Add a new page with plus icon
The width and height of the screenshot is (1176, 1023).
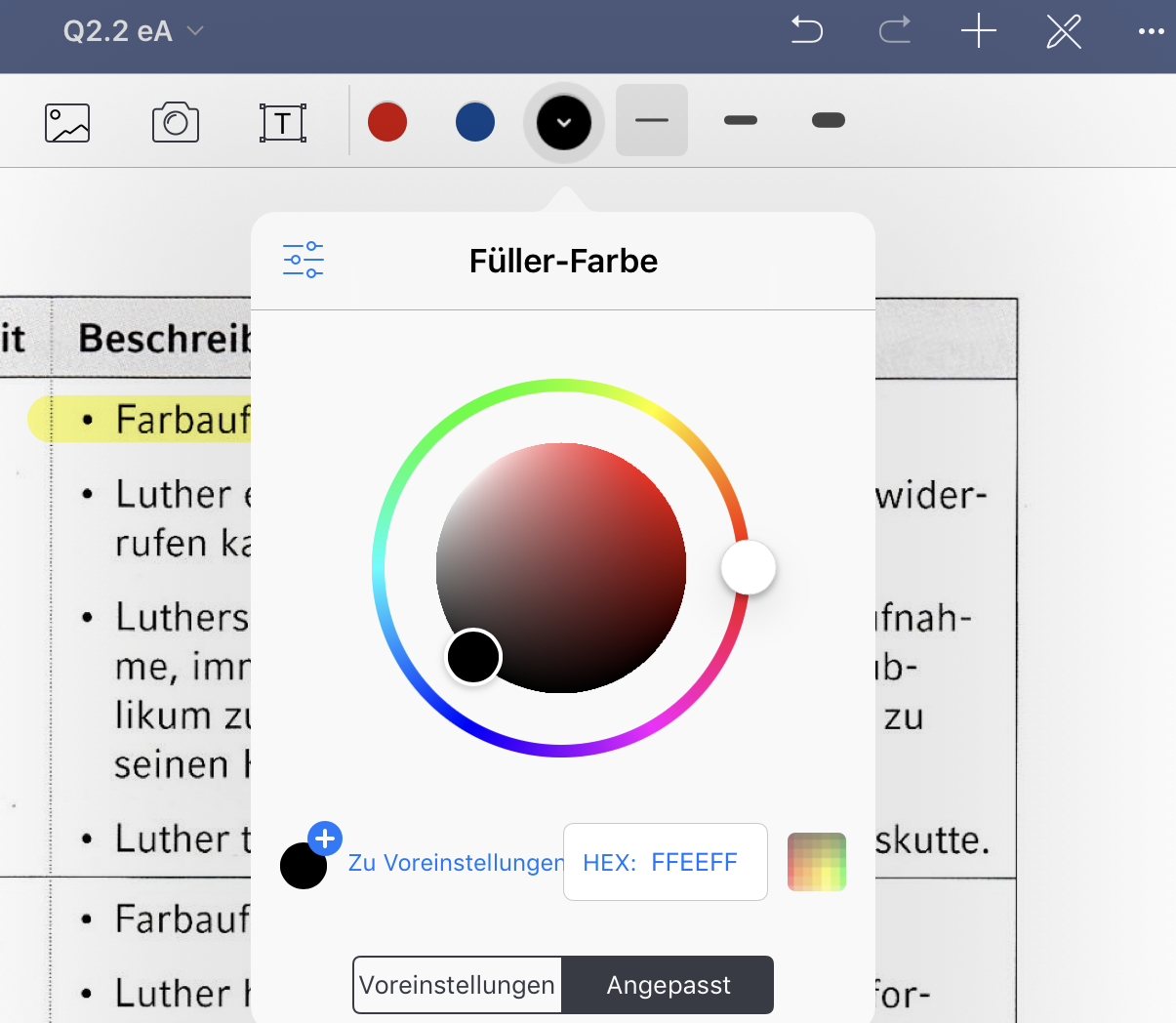point(978,31)
